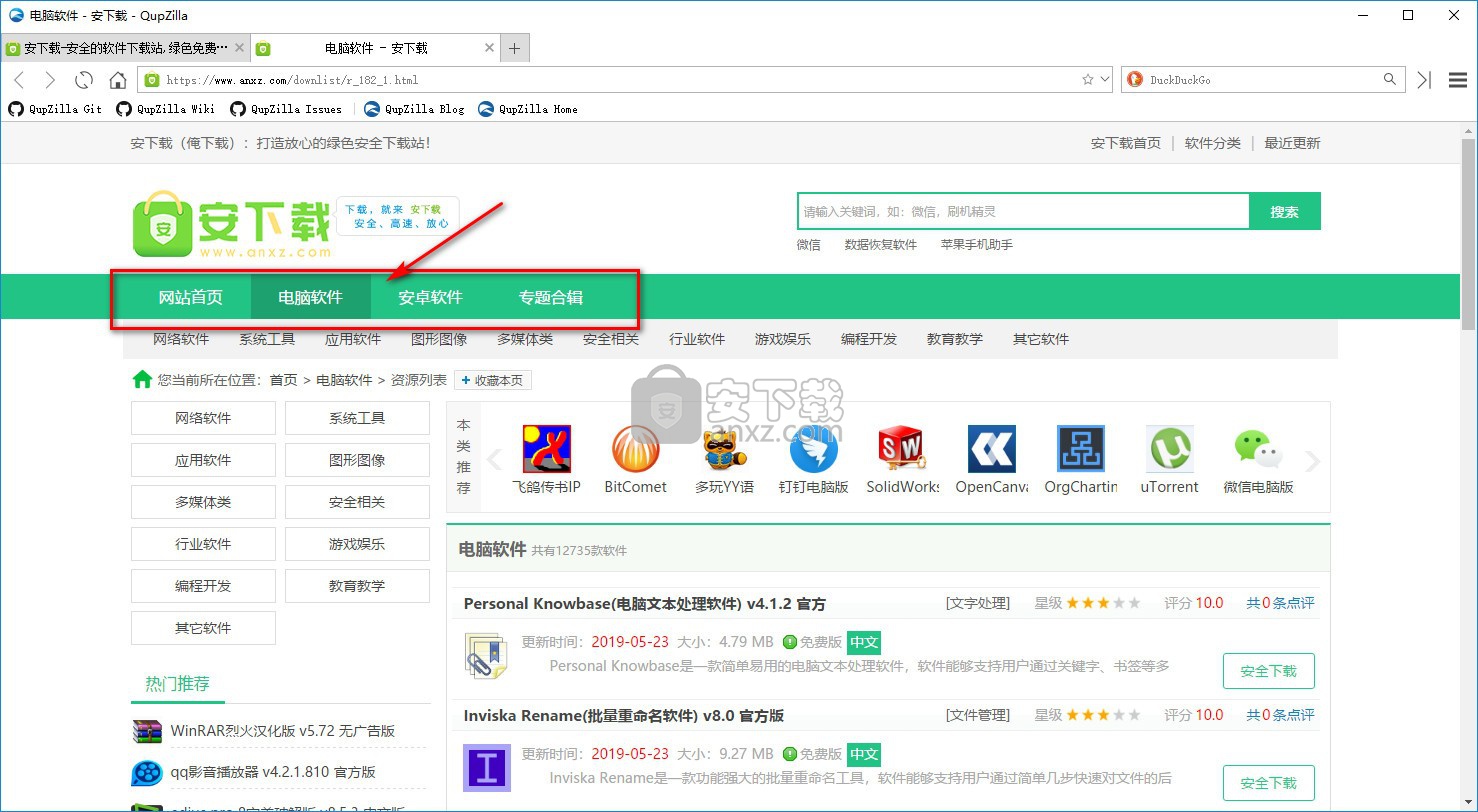Open the address bar history dropdown arrow
The image size is (1478, 812).
click(x=1104, y=79)
